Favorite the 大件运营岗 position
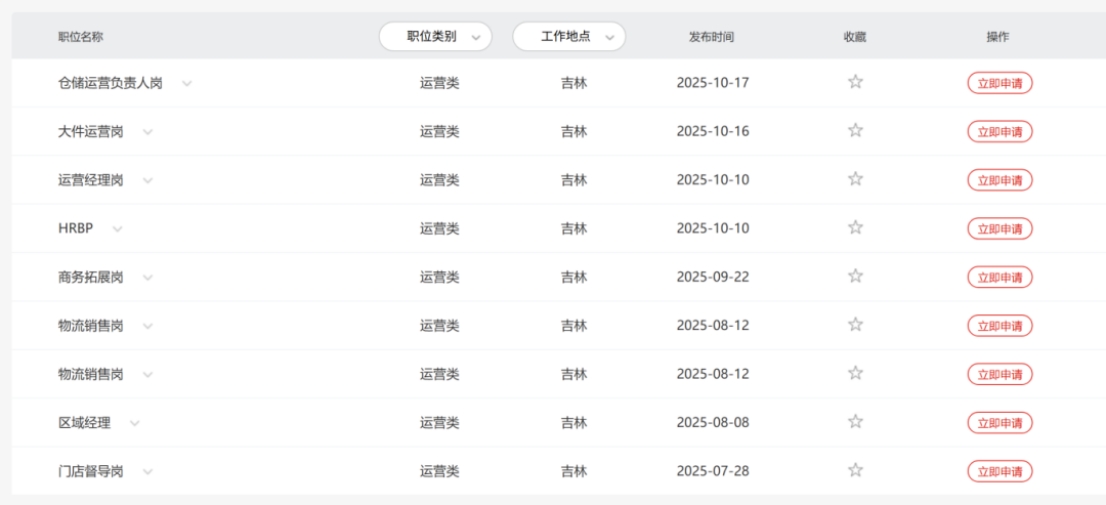Screen dimensions: 1106x505 point(855,131)
